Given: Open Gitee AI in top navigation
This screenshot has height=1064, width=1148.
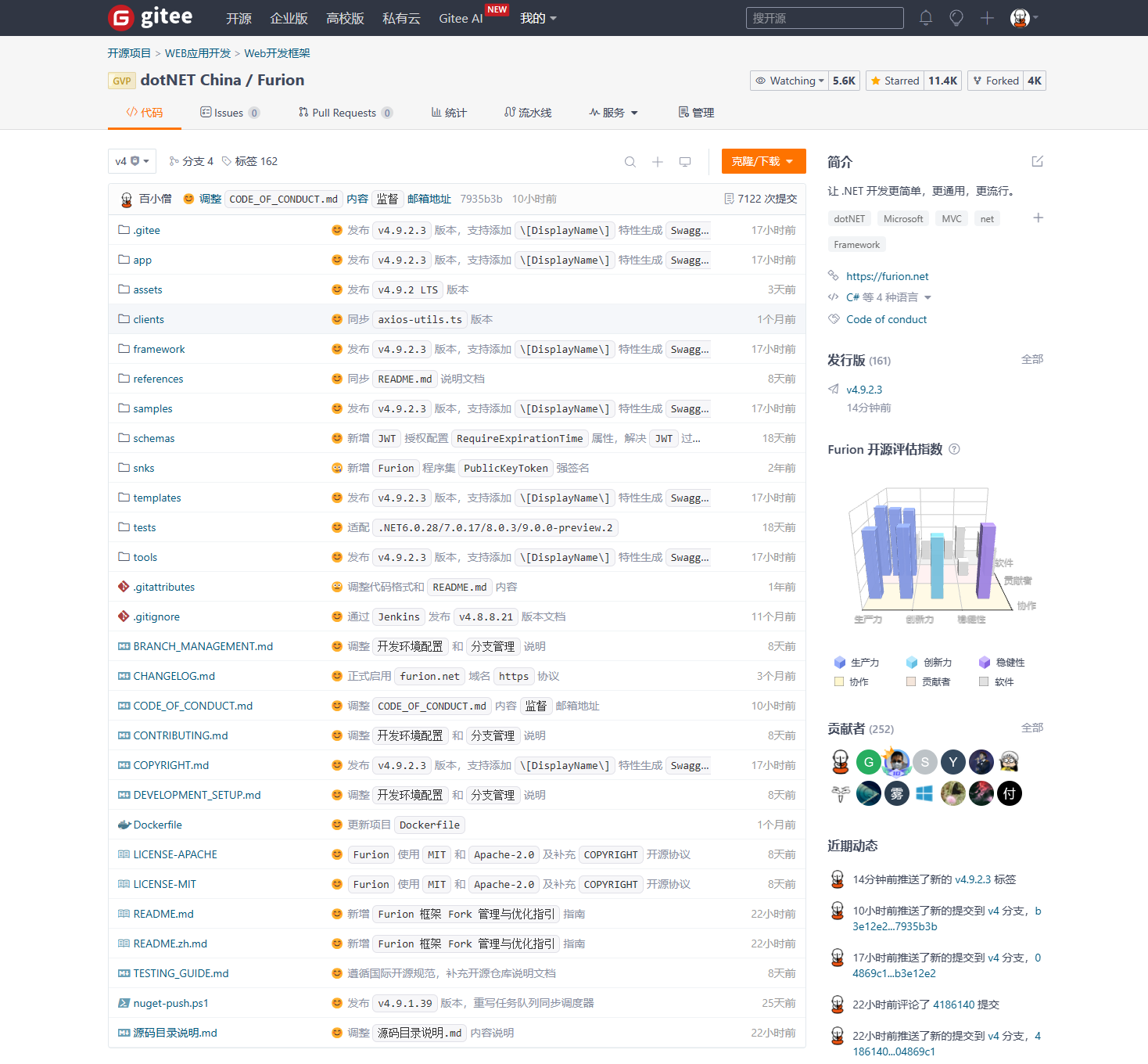Looking at the screenshot, I should pos(461,18).
